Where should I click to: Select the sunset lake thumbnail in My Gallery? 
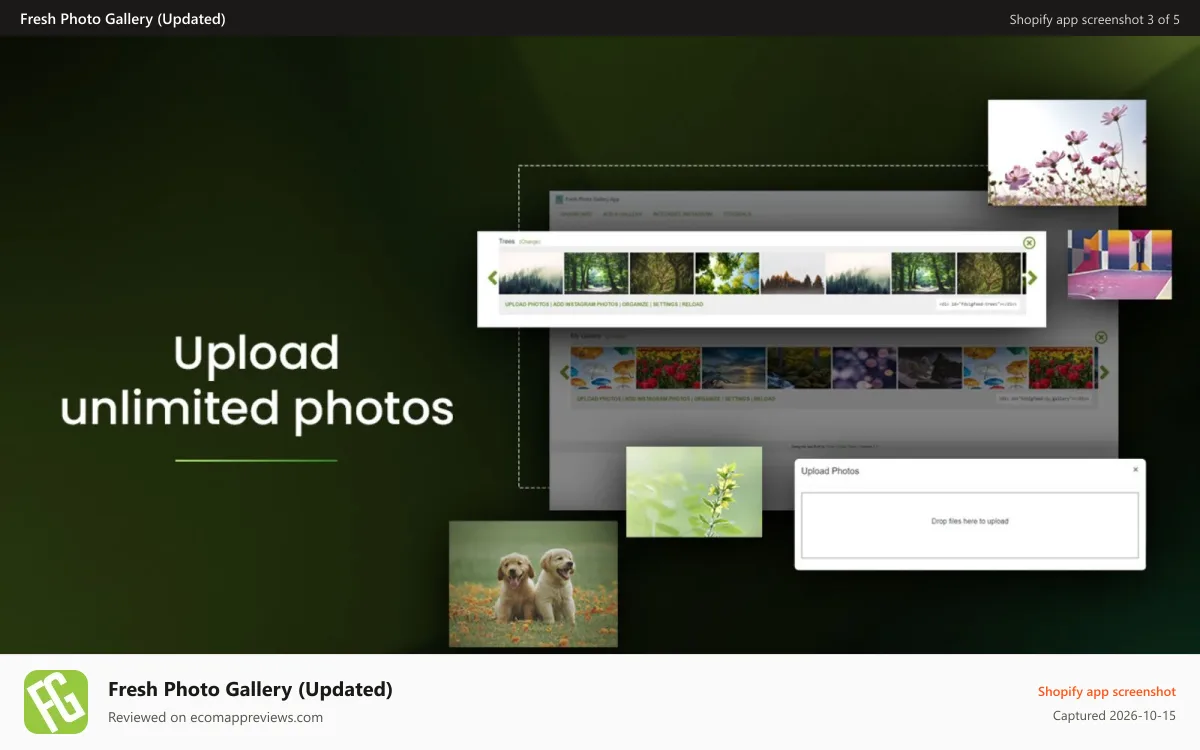coord(734,368)
